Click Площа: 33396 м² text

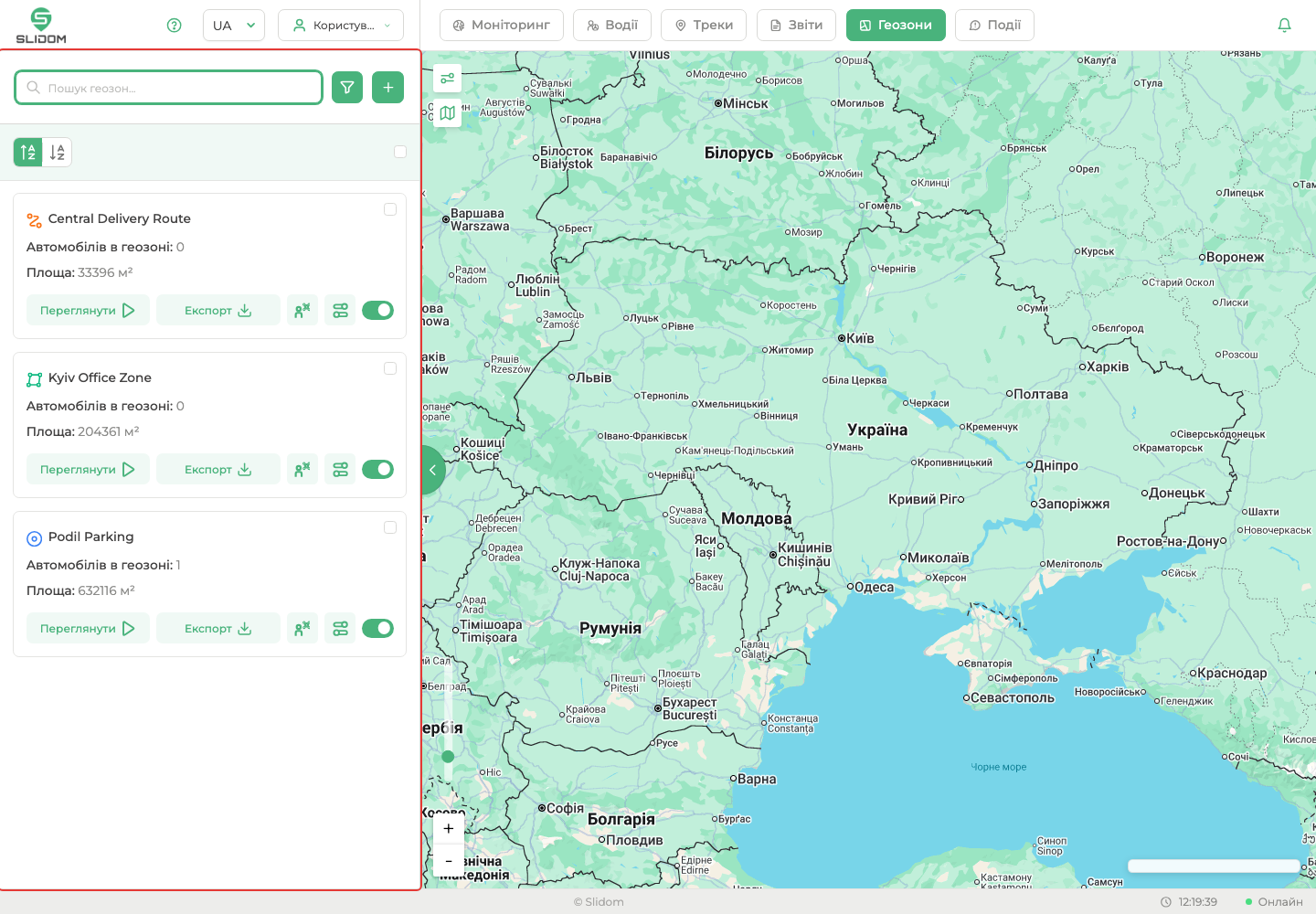click(80, 272)
